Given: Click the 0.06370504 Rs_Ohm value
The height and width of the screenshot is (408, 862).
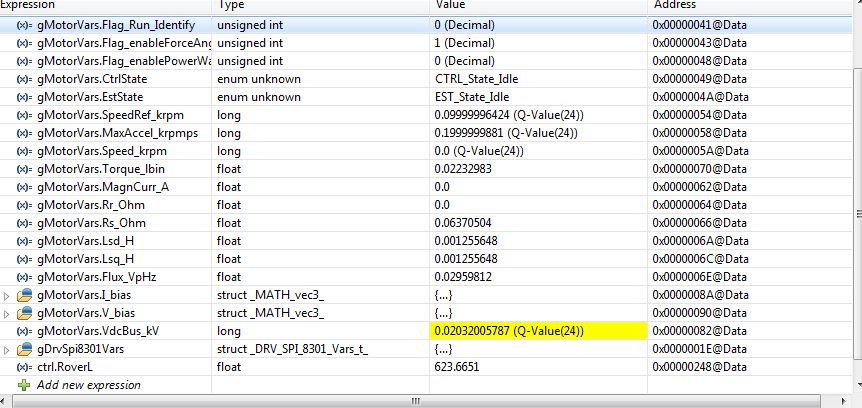Looking at the screenshot, I should 463,223.
